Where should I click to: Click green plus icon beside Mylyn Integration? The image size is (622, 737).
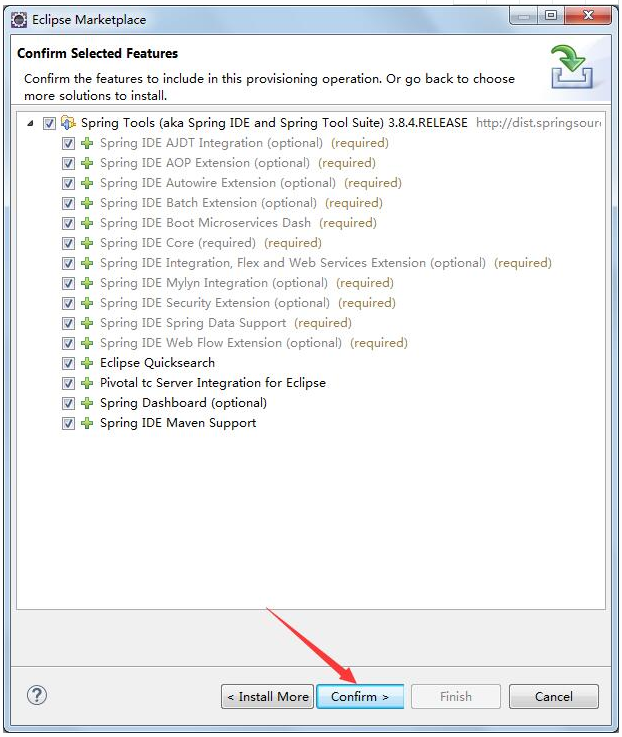87,283
